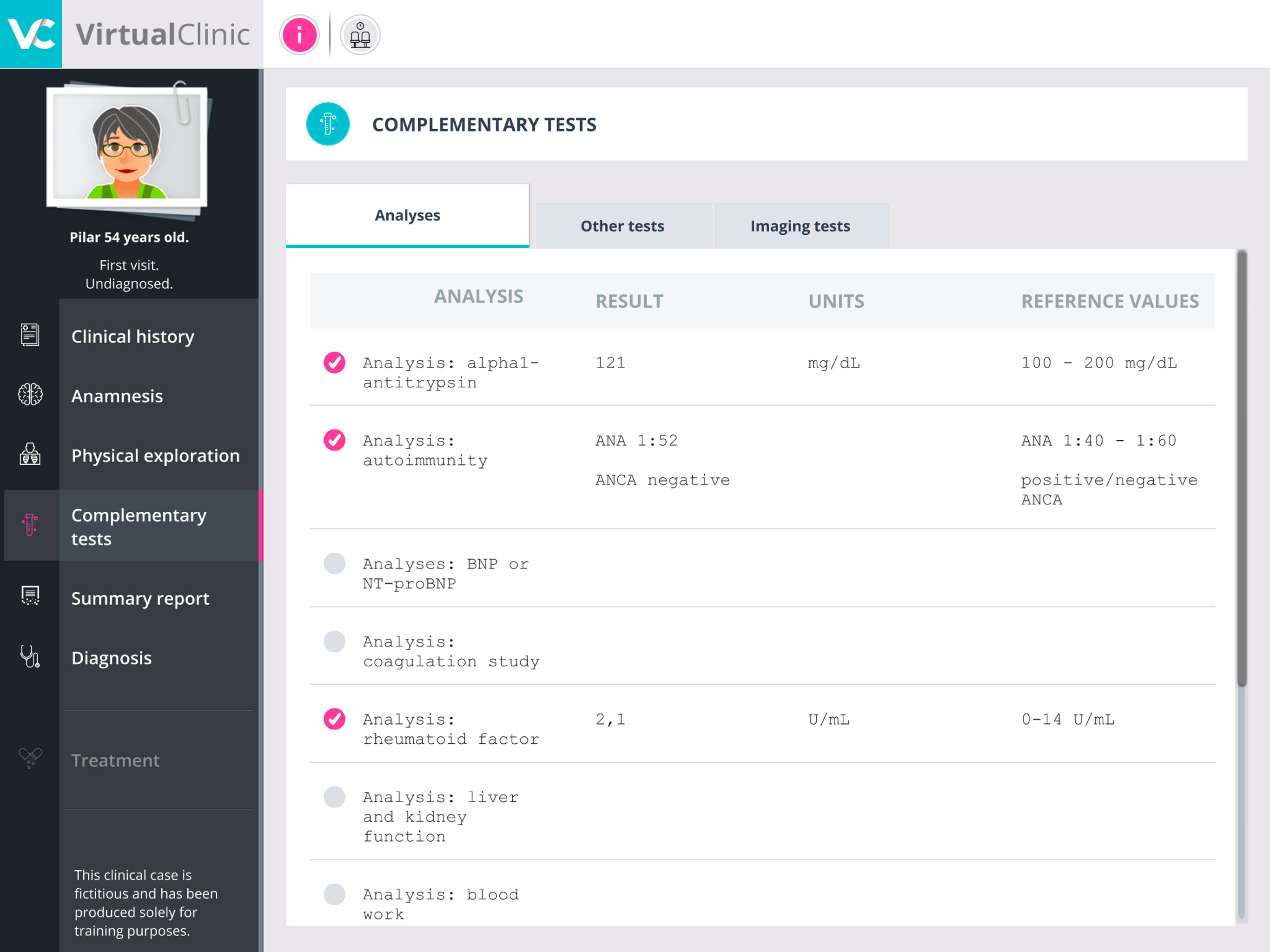
Task: Switch to the Other tests tab
Action: click(622, 226)
